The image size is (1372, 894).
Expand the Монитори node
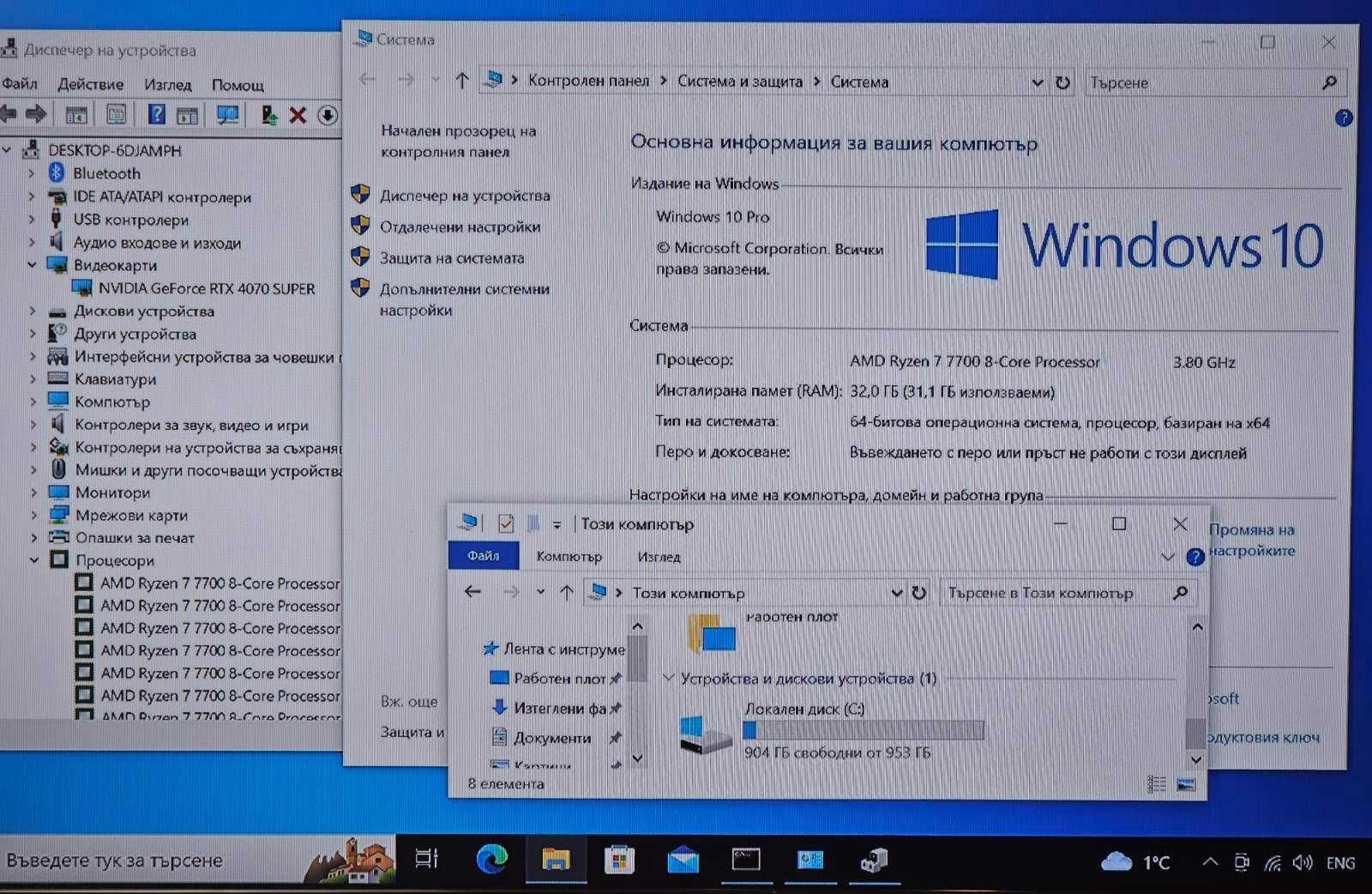[34, 492]
